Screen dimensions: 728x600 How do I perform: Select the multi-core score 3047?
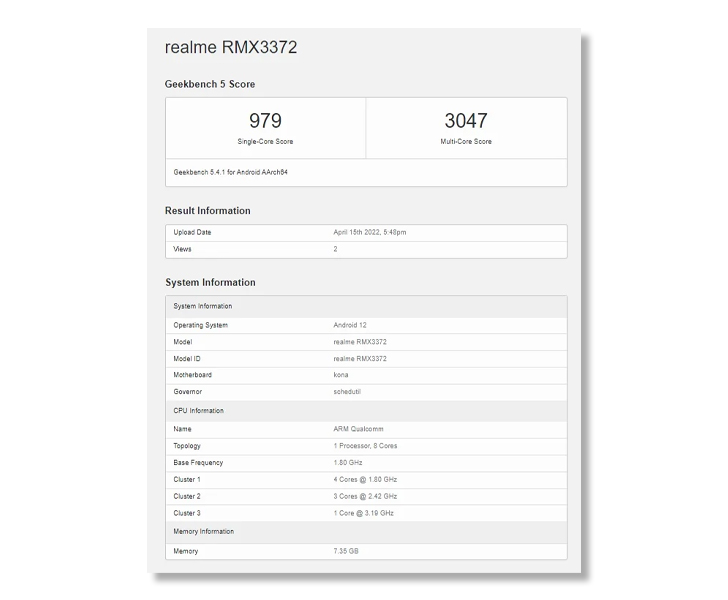click(x=466, y=121)
